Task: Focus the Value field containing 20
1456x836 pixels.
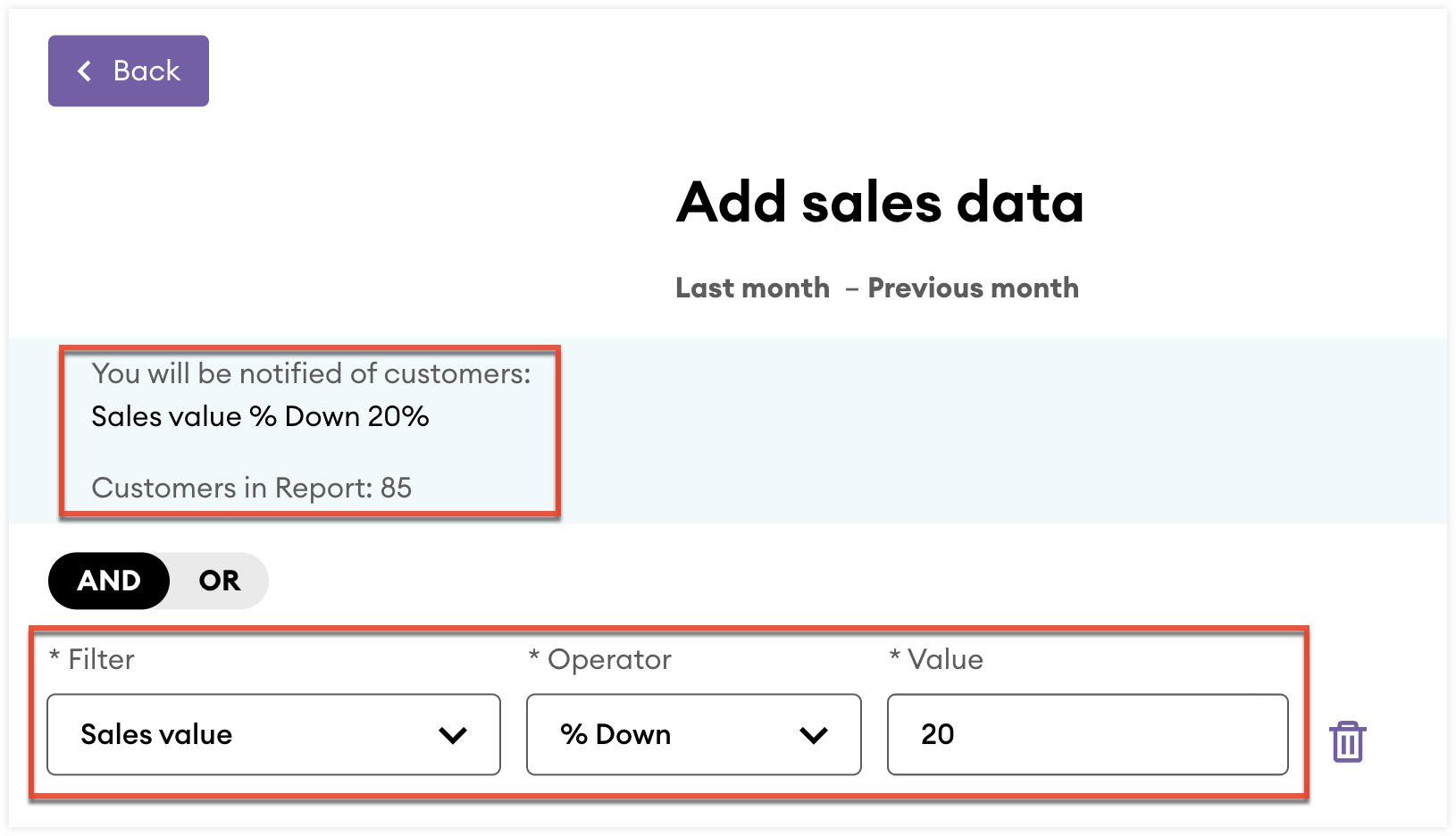Action: (1088, 734)
